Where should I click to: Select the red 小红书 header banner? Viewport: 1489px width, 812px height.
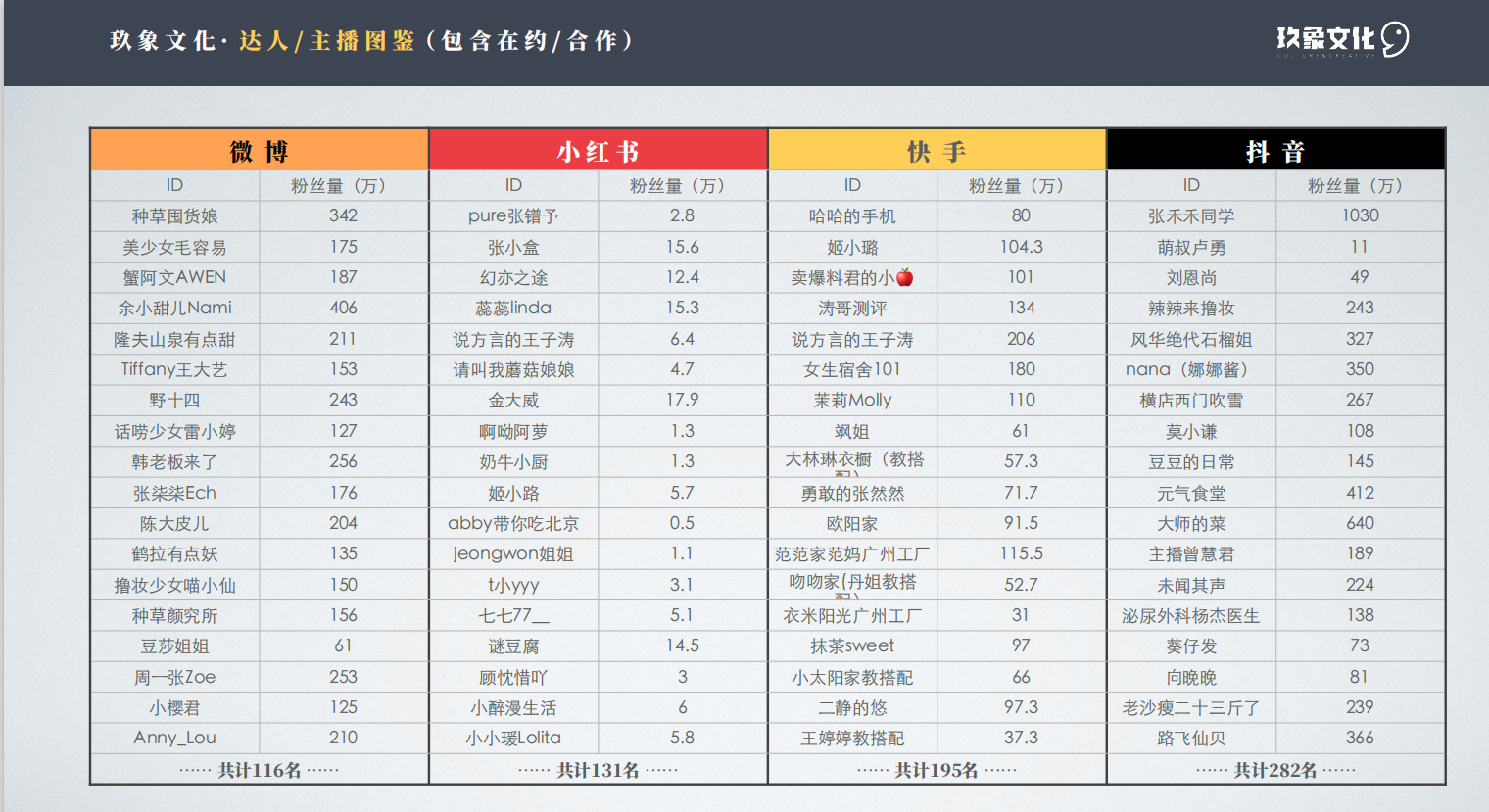pyautogui.click(x=598, y=148)
